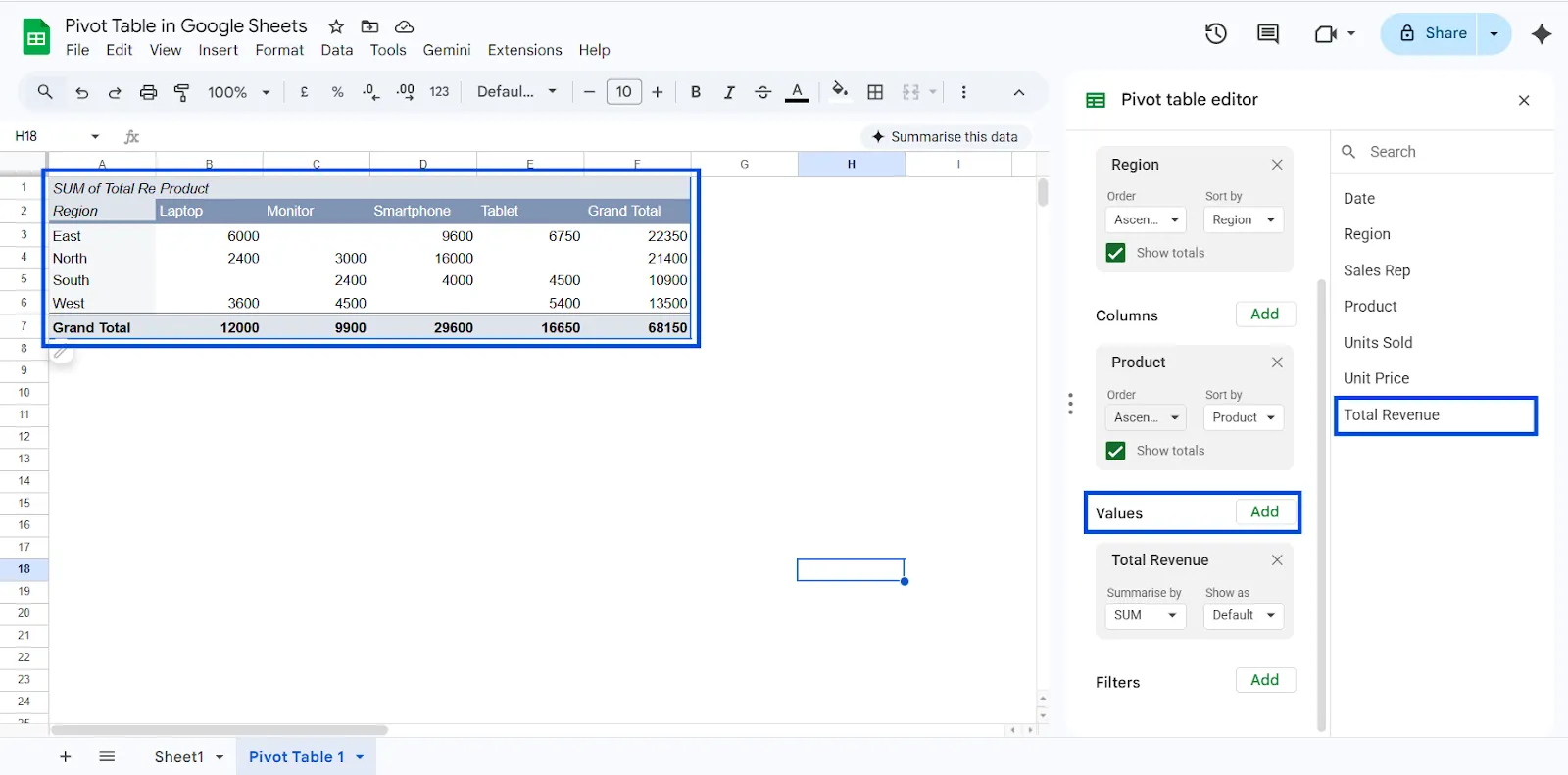Screen dimensions: 1568x775
Task: Toggle bold formatting
Action: (696, 92)
